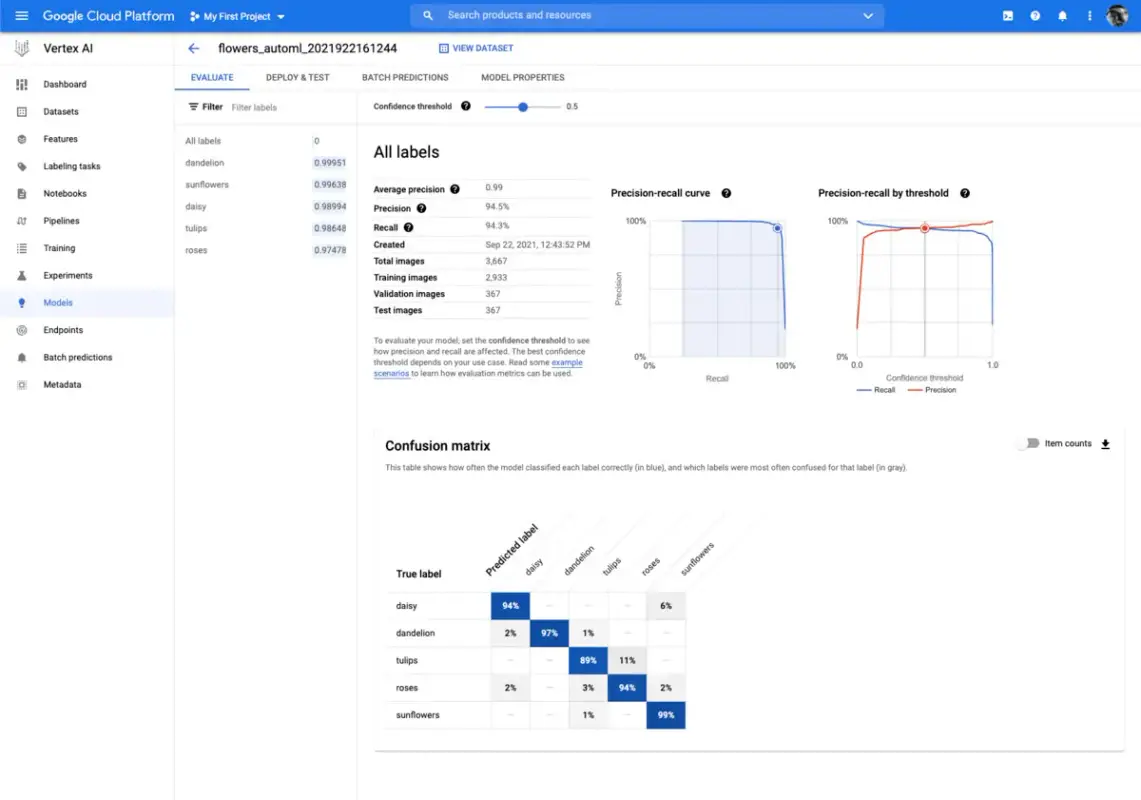Open the Datasets sidebar icon
Viewport: 1141px width, 800px height.
[22, 111]
